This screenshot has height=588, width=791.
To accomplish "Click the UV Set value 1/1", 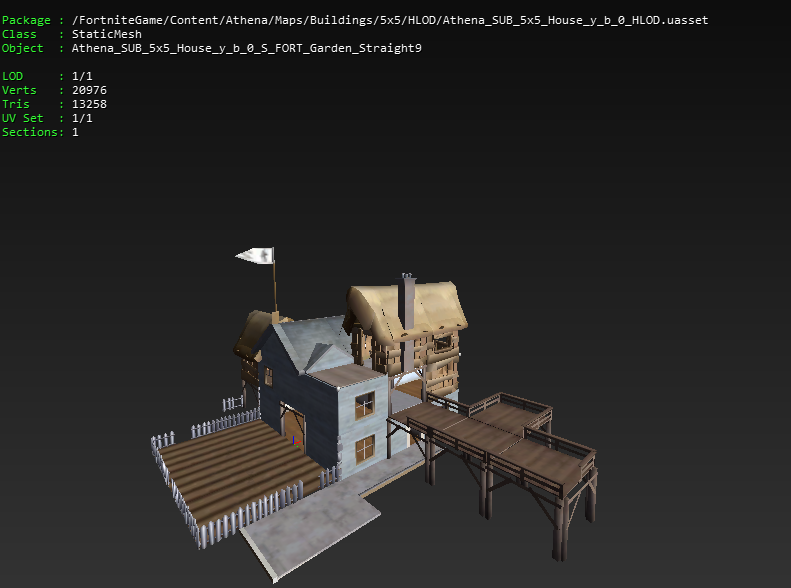I will click(x=82, y=118).
